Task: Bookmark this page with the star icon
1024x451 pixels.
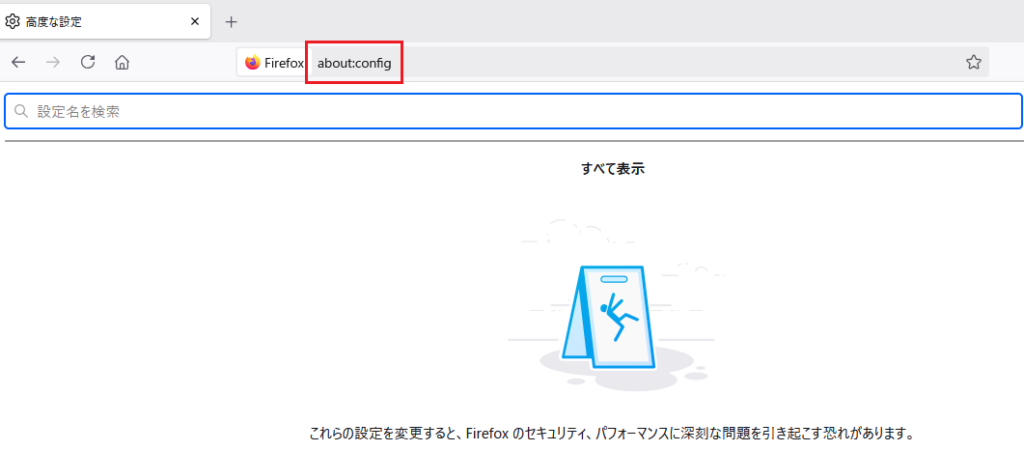Action: click(973, 63)
